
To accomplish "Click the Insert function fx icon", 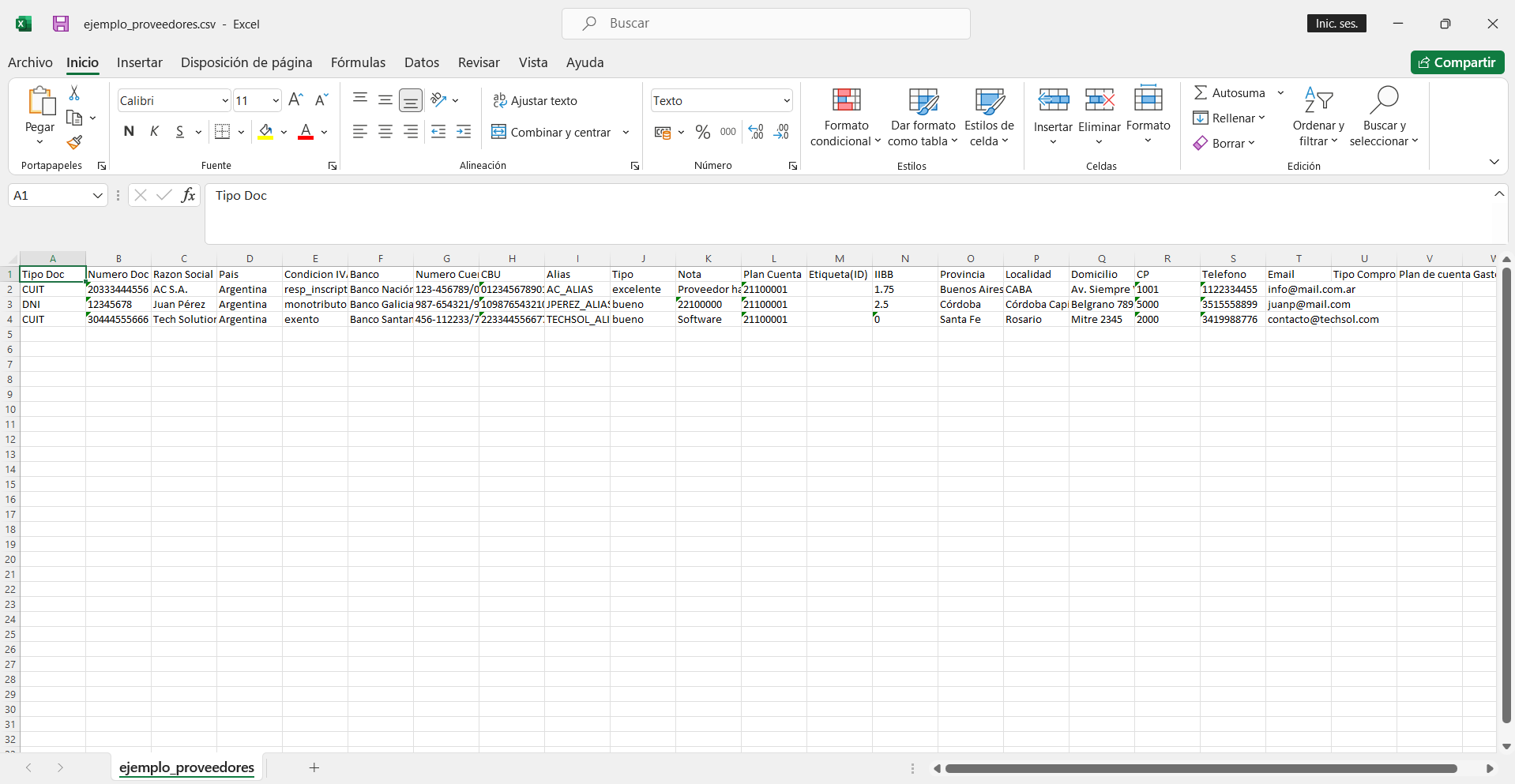I will coord(188,195).
